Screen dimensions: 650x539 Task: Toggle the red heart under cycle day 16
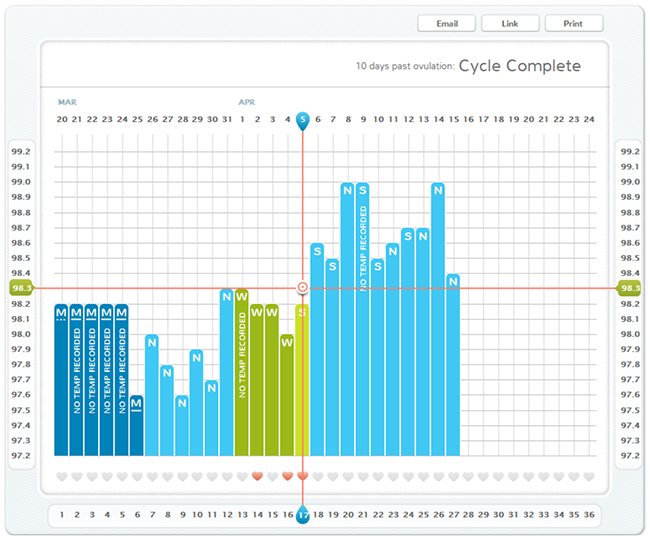(x=287, y=476)
